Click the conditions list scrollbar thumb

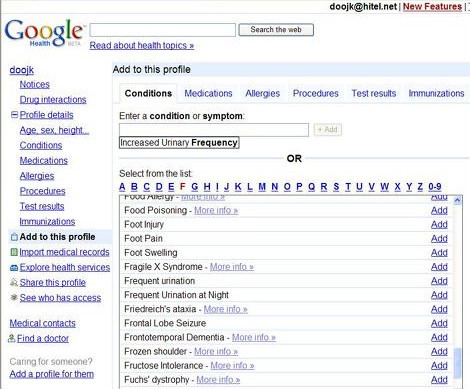458,363
